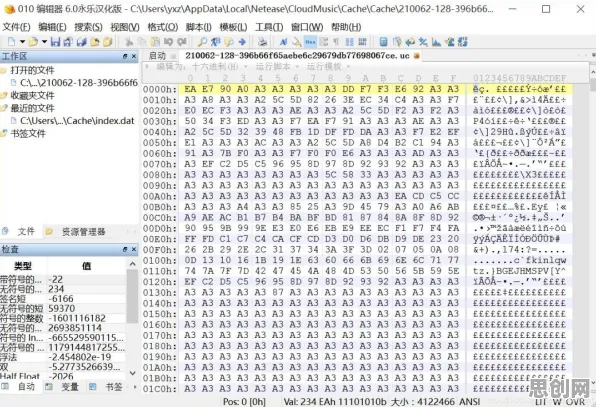This screenshot has height=407, width=596.
Task: Click the New file toolbar icon
Action: (x=11, y=42)
